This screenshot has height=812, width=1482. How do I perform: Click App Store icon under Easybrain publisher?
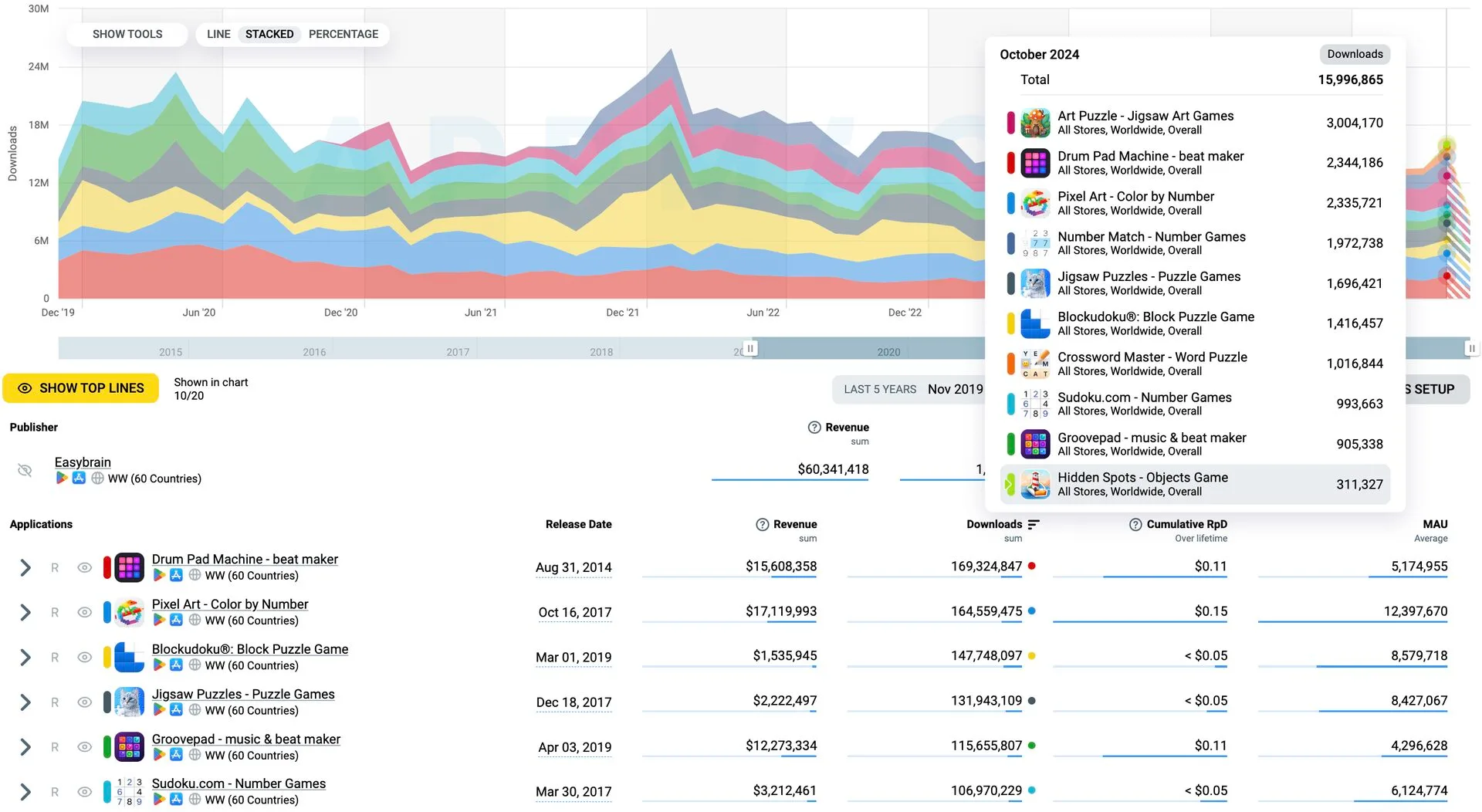(79, 479)
